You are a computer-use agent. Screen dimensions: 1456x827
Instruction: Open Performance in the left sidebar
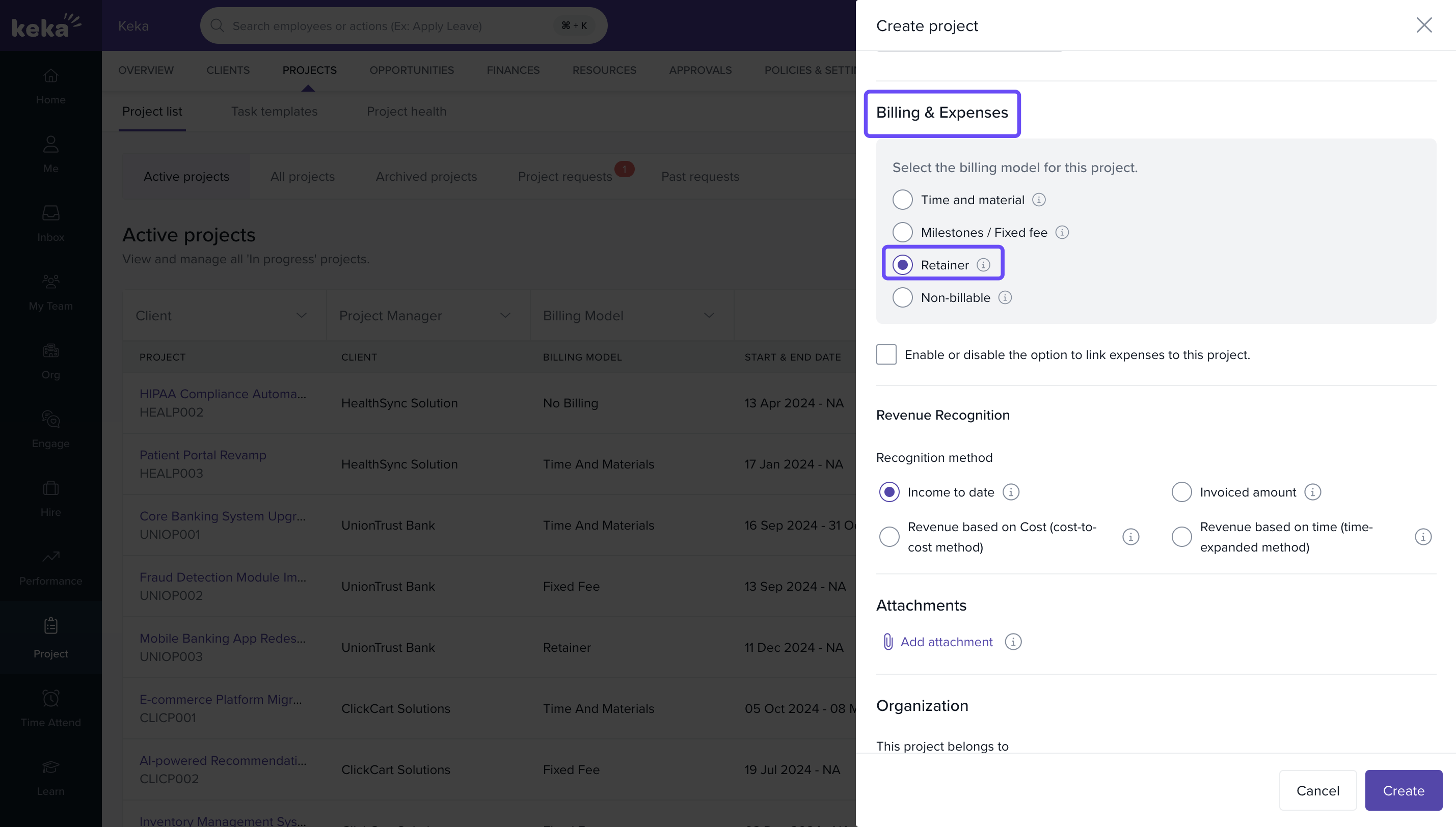coord(50,567)
